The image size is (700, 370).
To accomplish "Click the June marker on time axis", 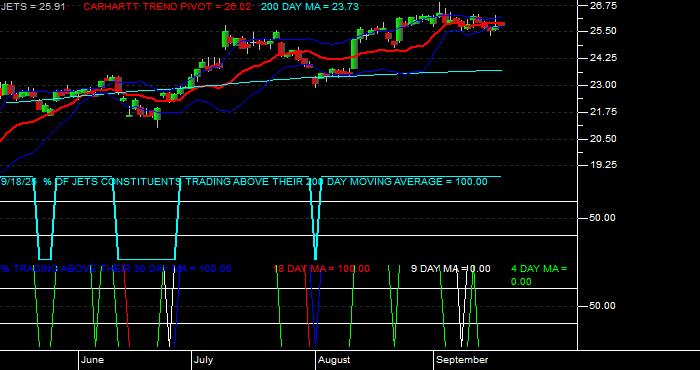I will click(93, 360).
